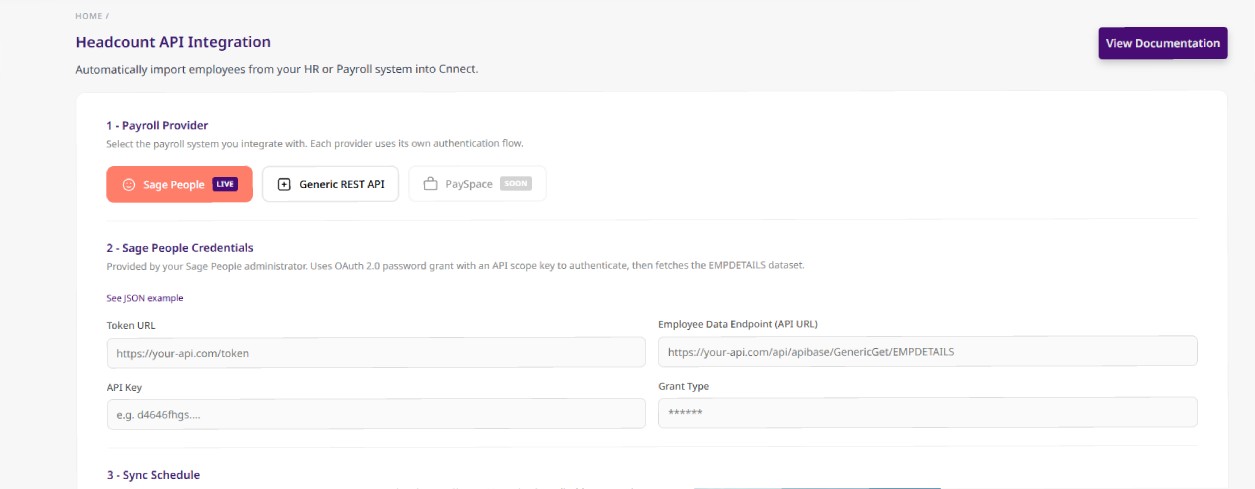Viewport: 1255px width, 489px height.
Task: Focus the API Key input field
Action: pyautogui.click(x=376, y=413)
